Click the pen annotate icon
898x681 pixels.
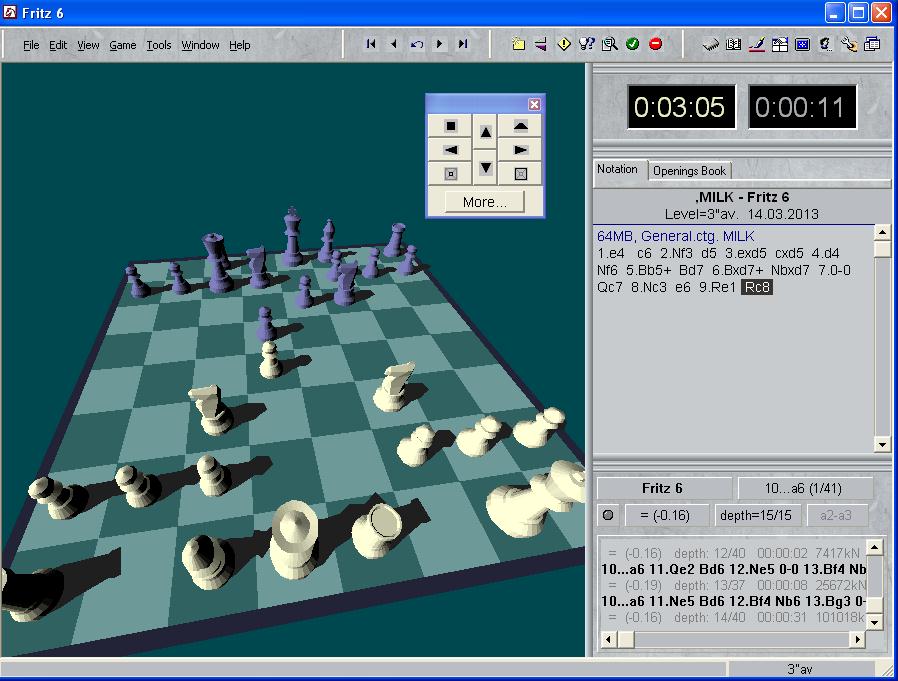[757, 44]
